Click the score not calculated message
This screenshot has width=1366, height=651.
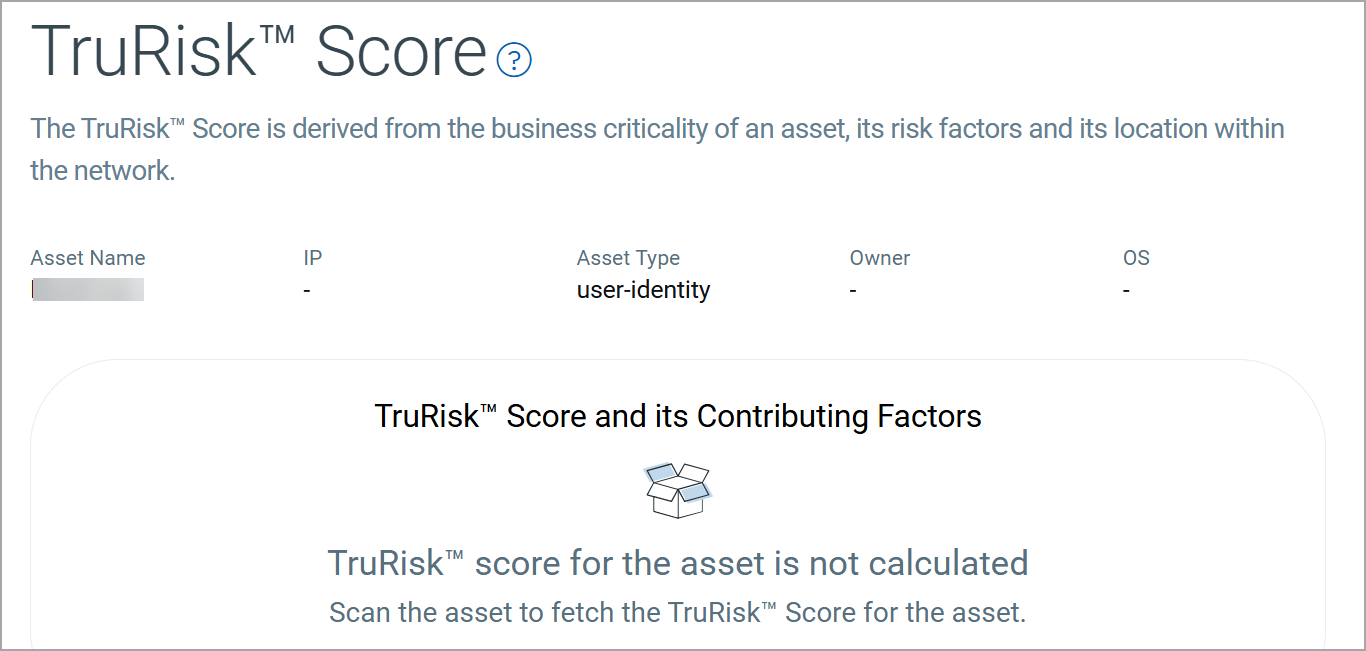pos(678,563)
